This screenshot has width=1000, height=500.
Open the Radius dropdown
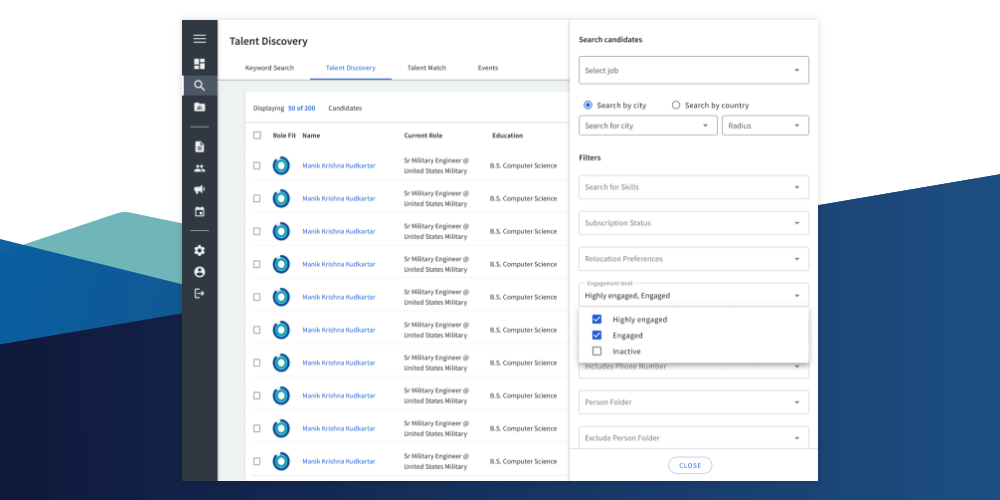point(765,126)
